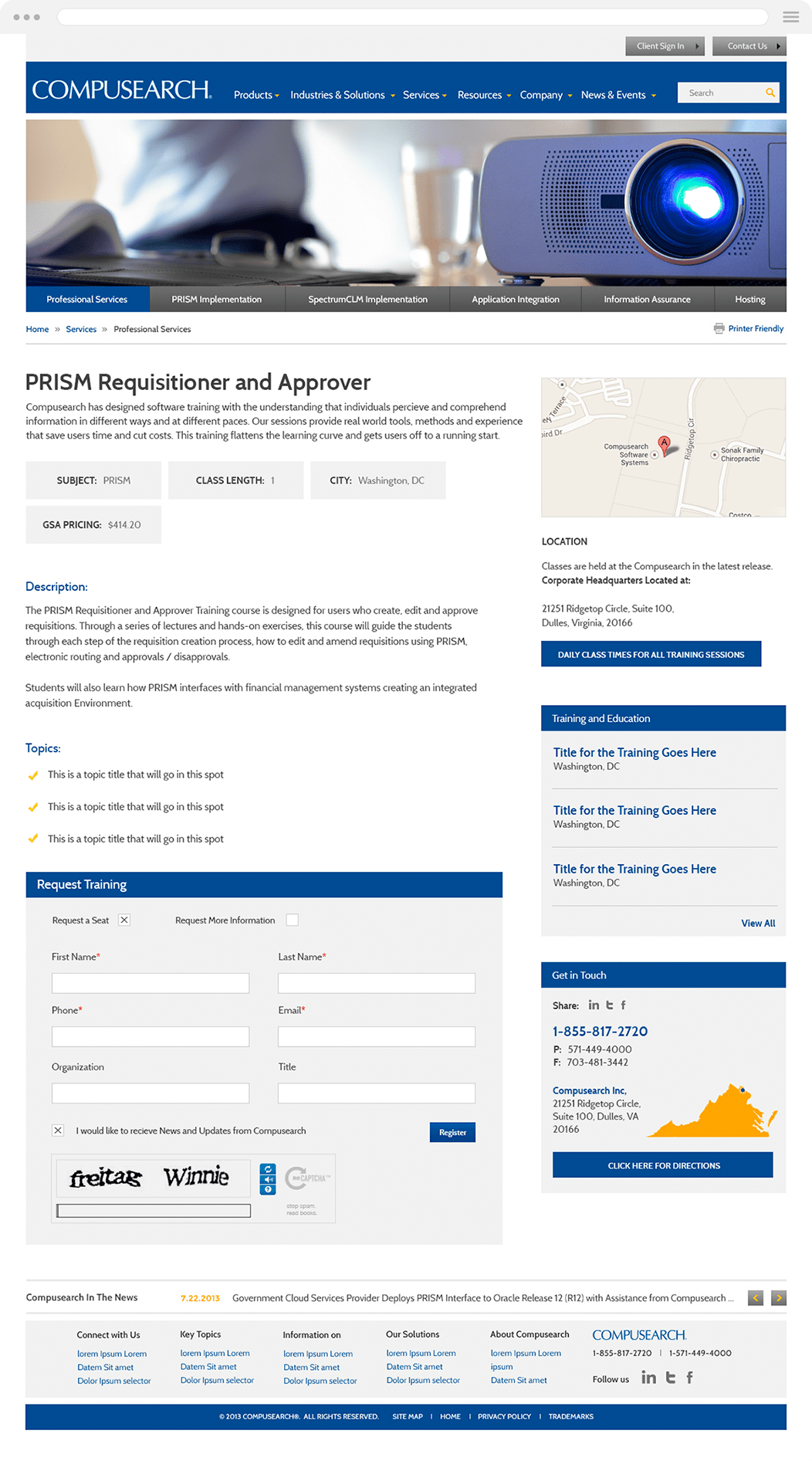812x1461 pixels.
Task: Click the Click Here For Directions button
Action: point(663,1165)
